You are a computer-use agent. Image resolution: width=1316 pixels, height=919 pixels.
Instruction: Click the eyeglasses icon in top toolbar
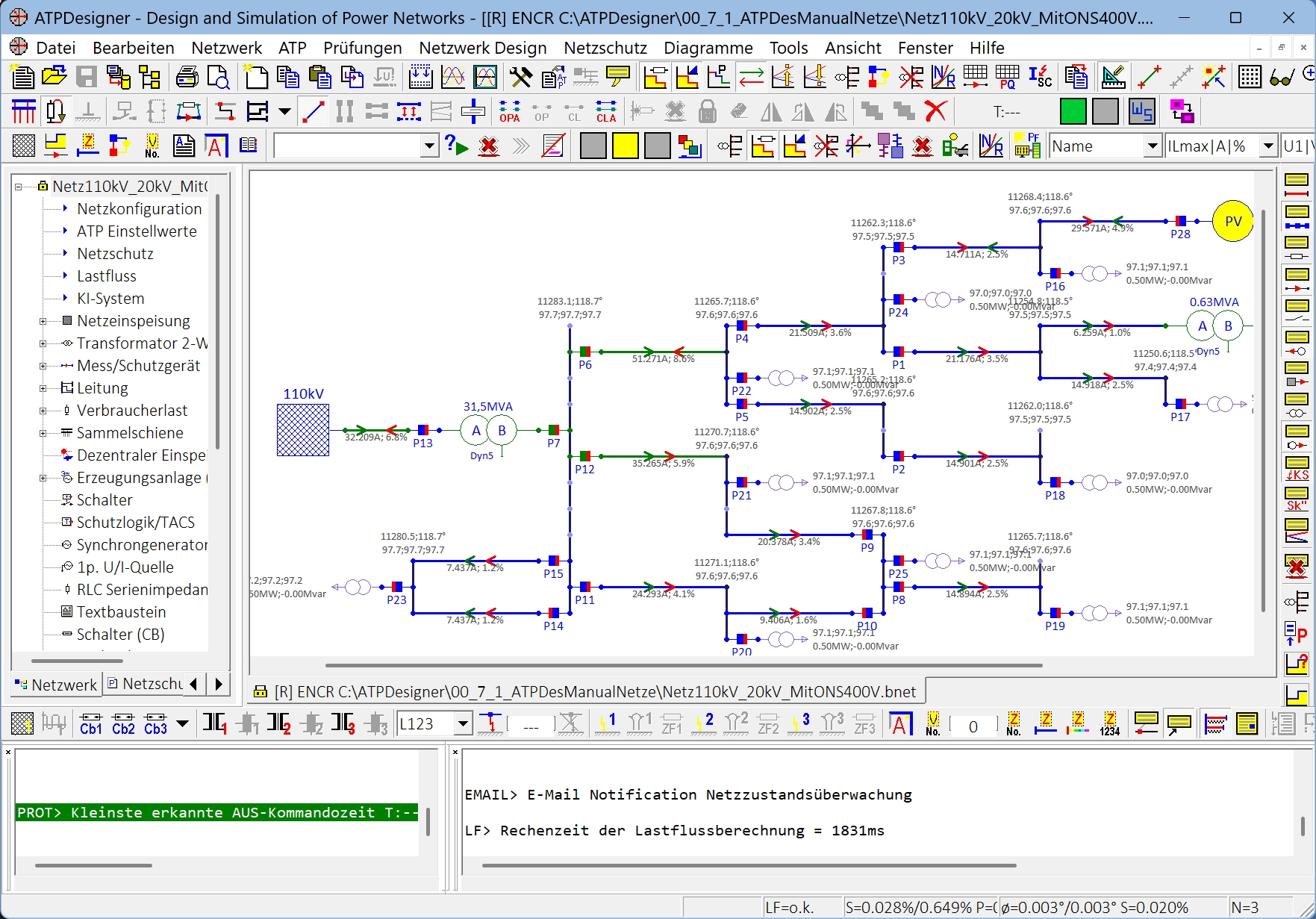(x=1281, y=77)
